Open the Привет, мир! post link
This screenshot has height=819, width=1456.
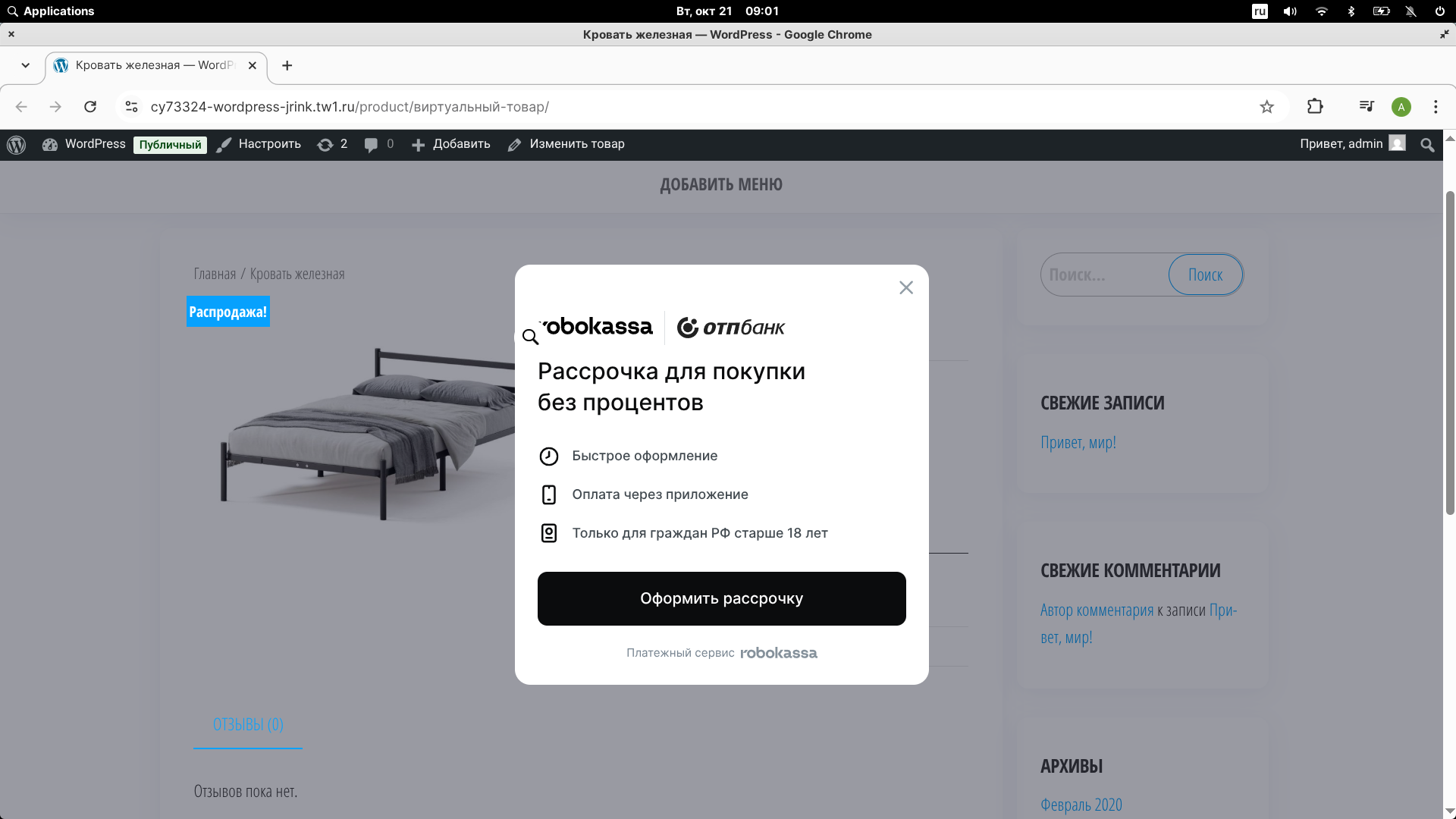1078,442
